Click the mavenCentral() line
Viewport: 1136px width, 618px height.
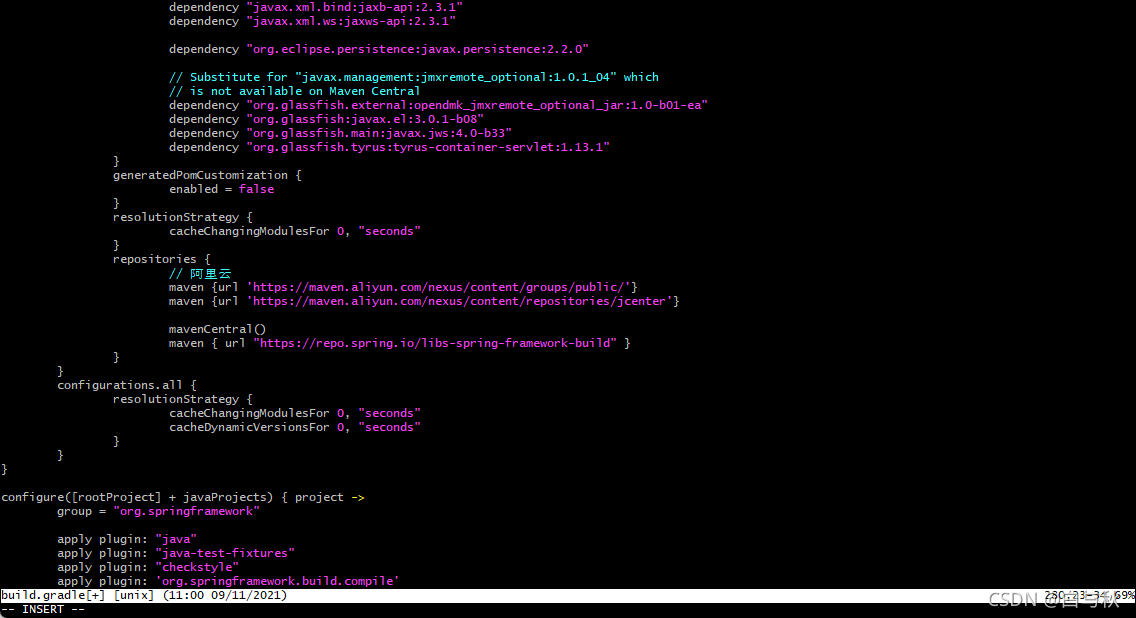click(x=217, y=330)
